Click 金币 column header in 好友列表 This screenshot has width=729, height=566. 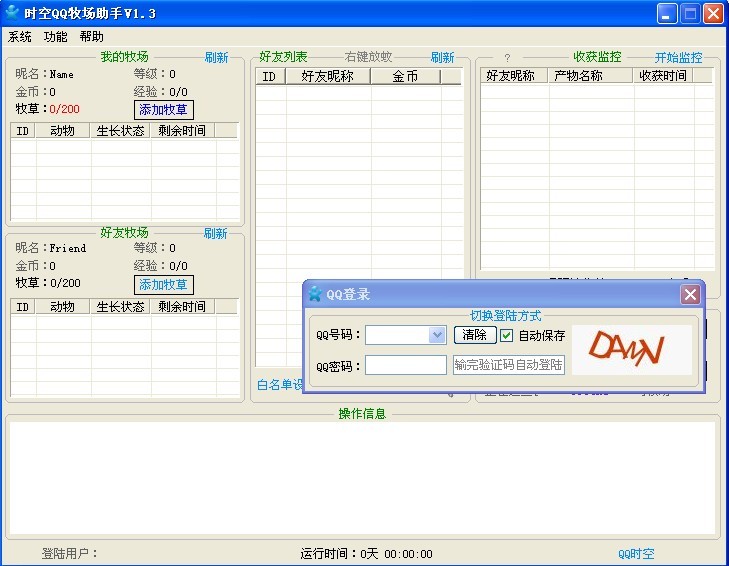(x=405, y=76)
